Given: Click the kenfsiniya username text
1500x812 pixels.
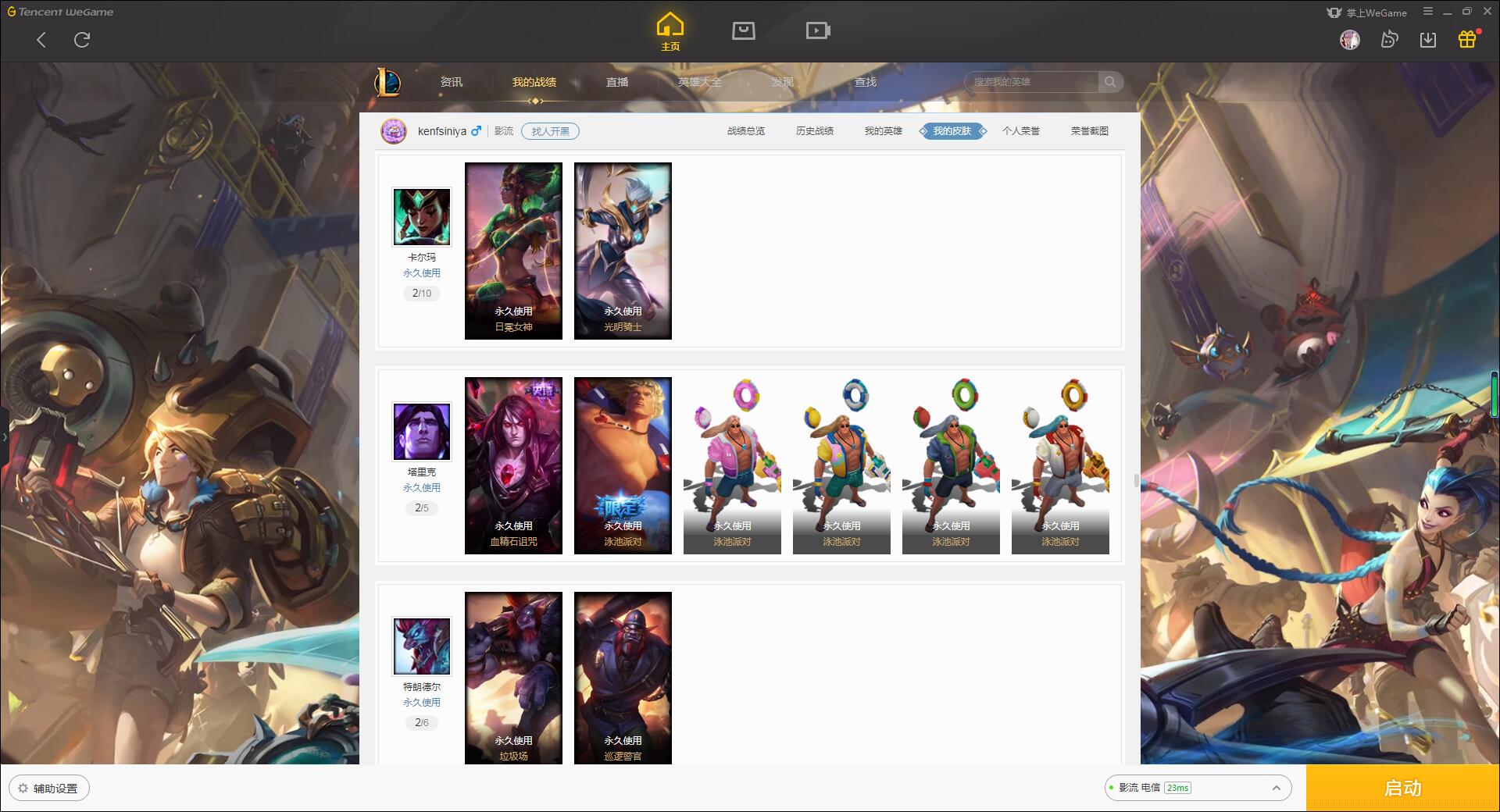Looking at the screenshot, I should click(442, 131).
